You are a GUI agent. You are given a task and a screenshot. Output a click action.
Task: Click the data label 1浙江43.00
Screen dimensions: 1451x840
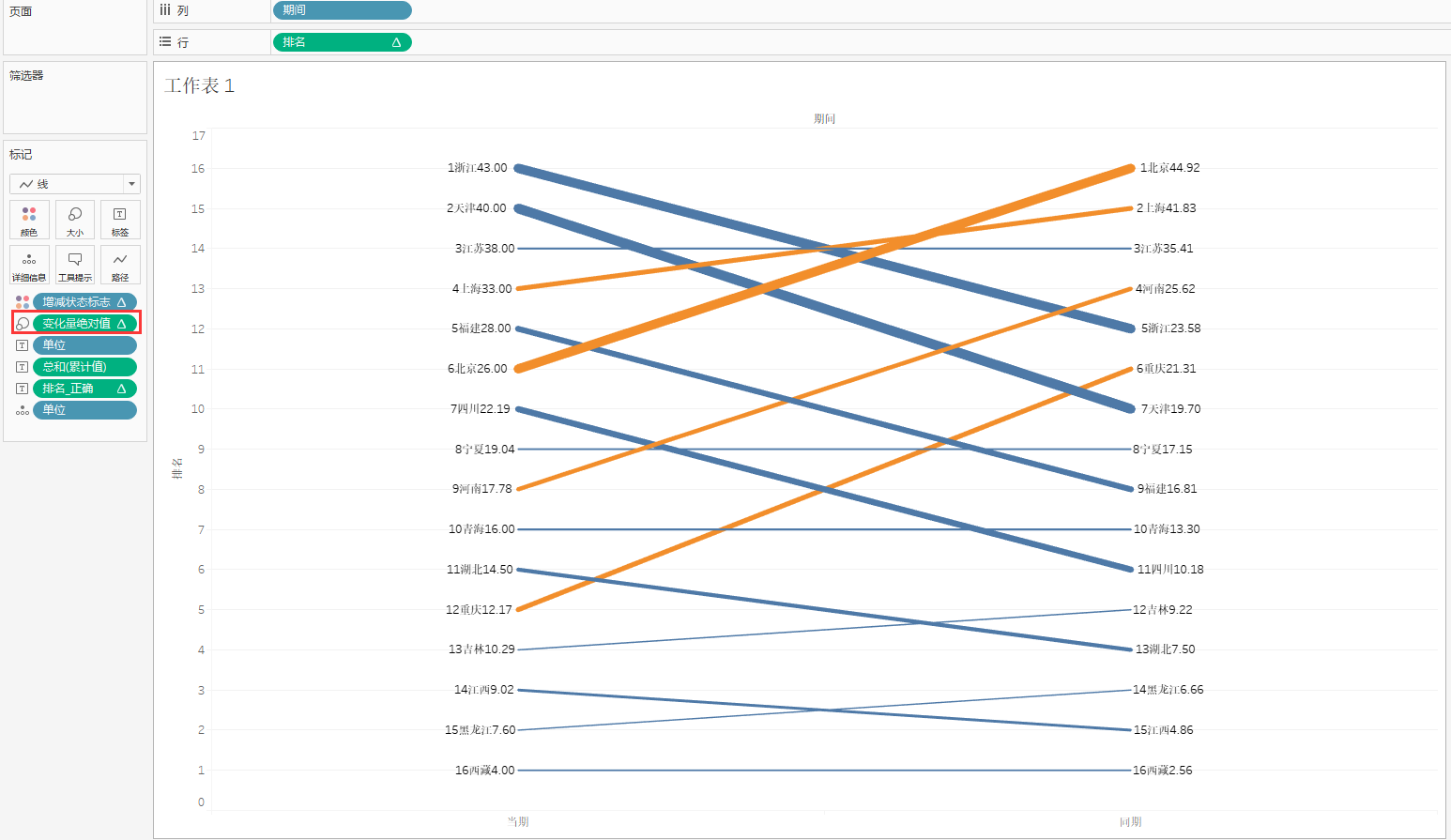point(477,168)
